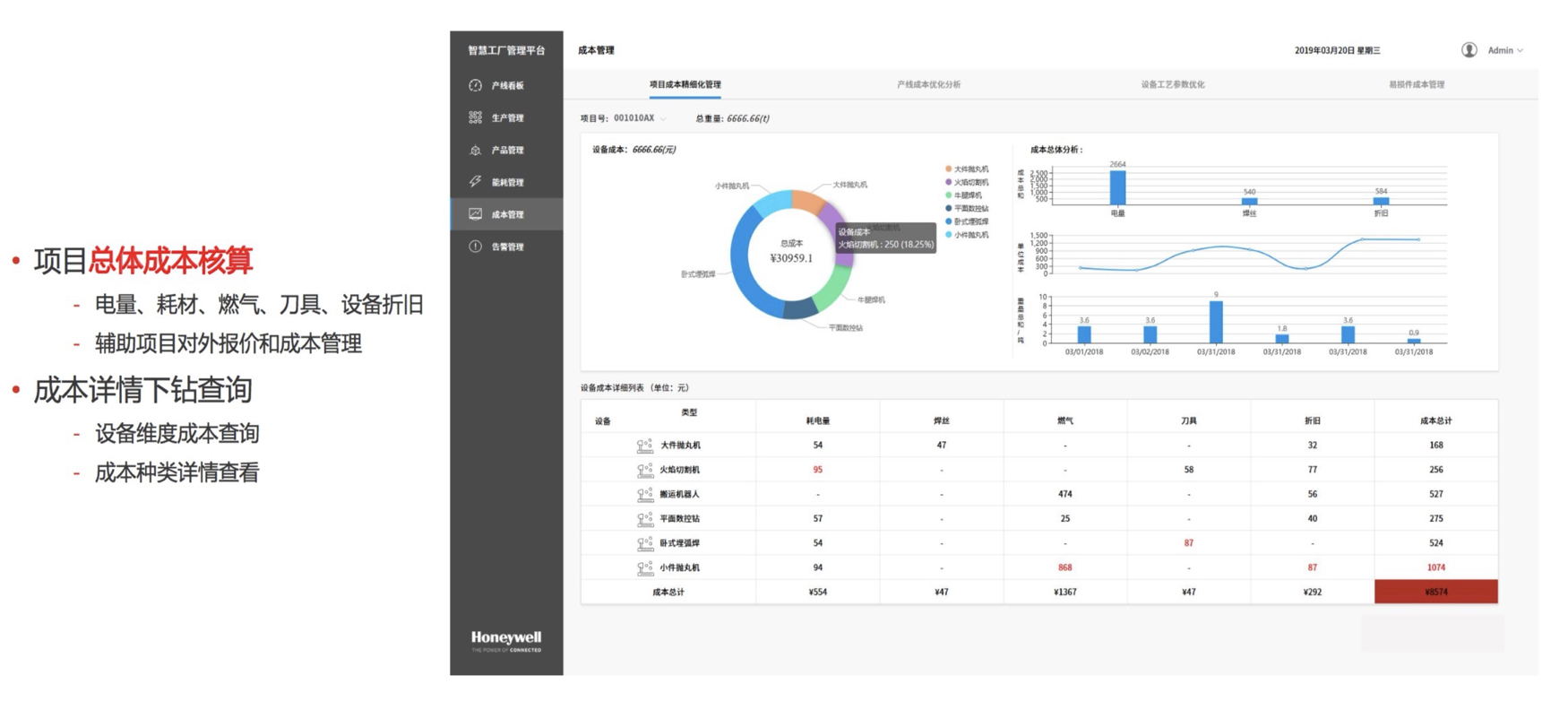
Task: Toggle the 小件抛丸机 legend series
Action: [967, 235]
